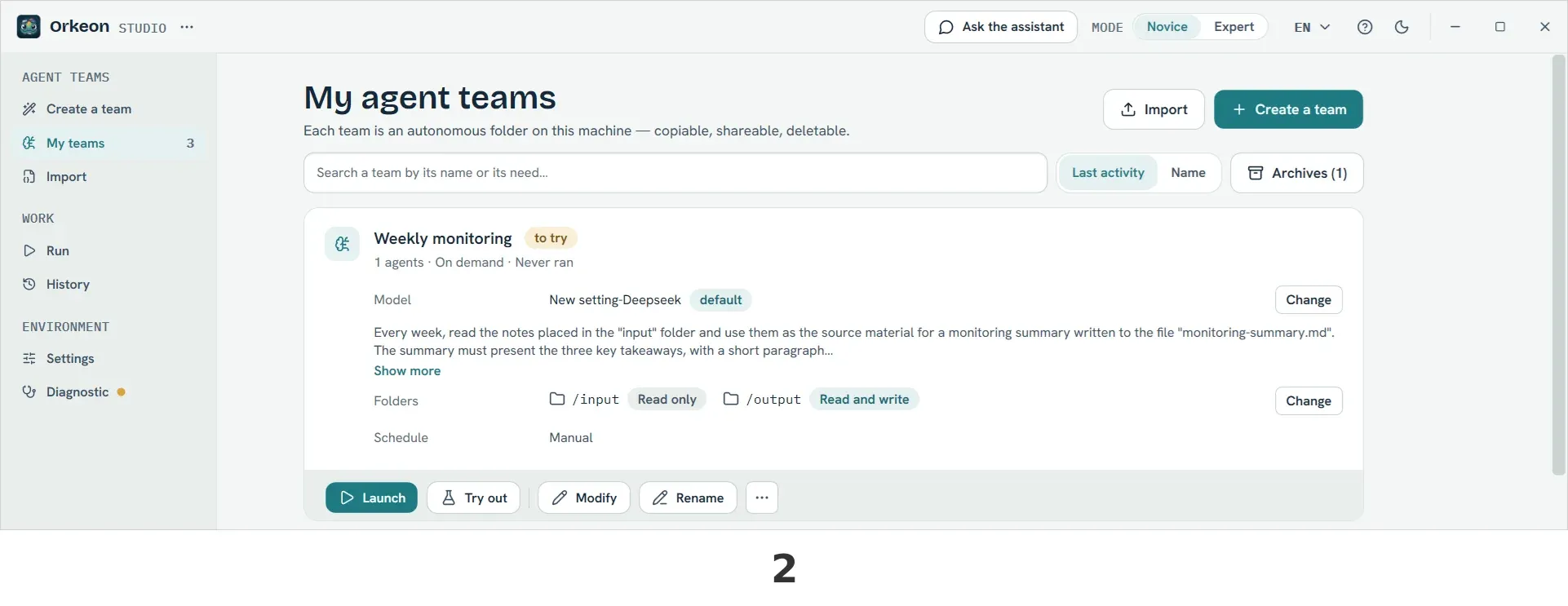Sort teams by Name
The width and height of the screenshot is (1568, 606).
(1188, 173)
